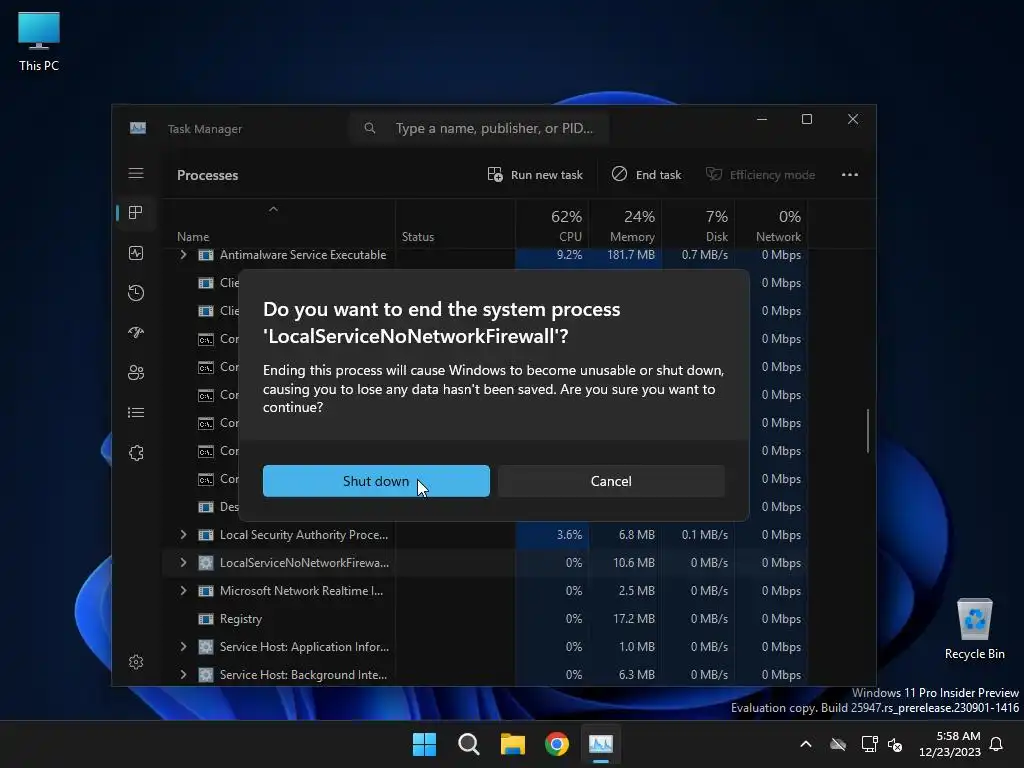Click Local Security Authority process icon
Viewport: 1024px width, 768px height.
coord(206,535)
